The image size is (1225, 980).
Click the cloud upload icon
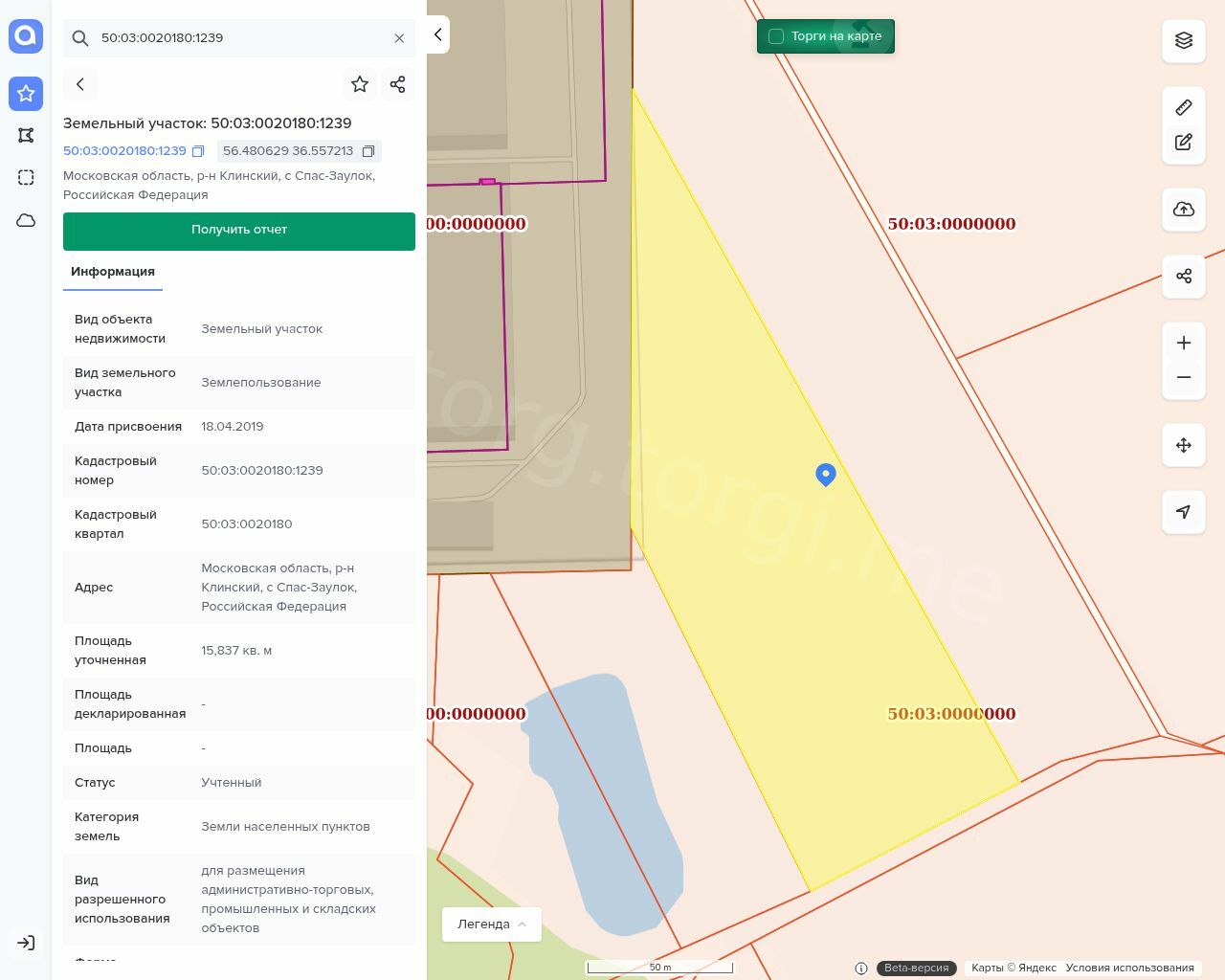coord(1183,210)
